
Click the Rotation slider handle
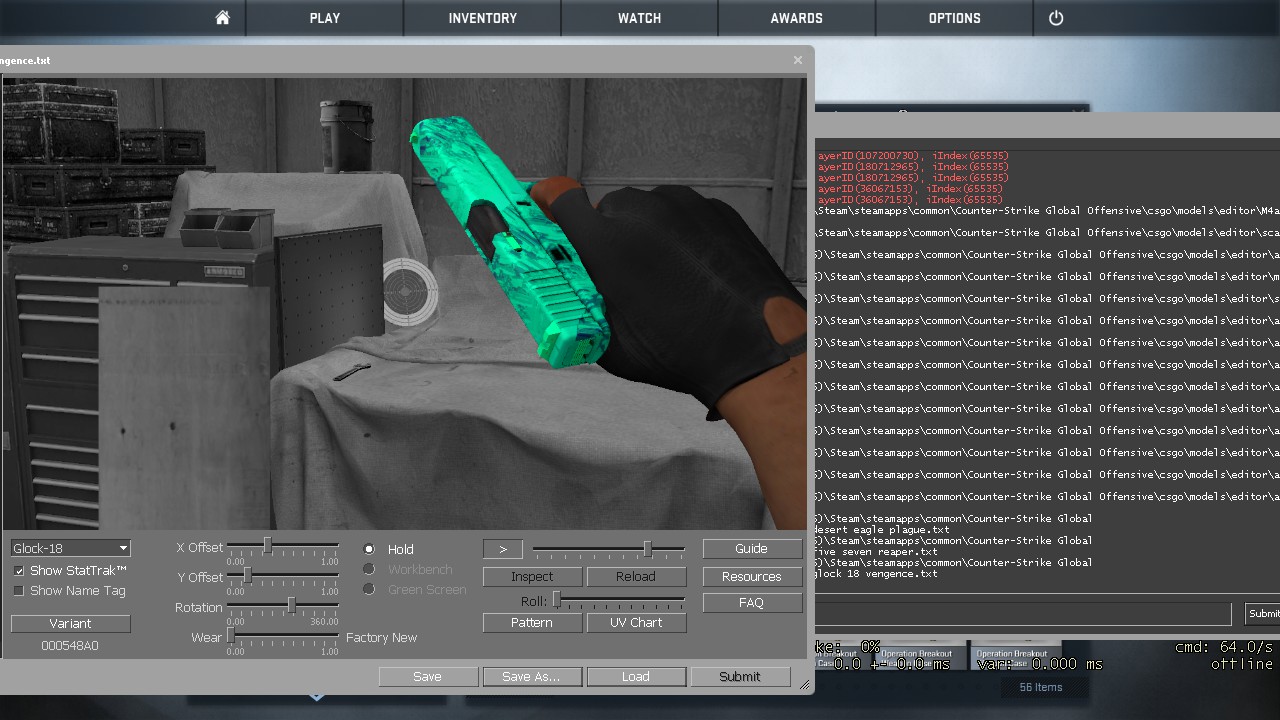coord(291,605)
